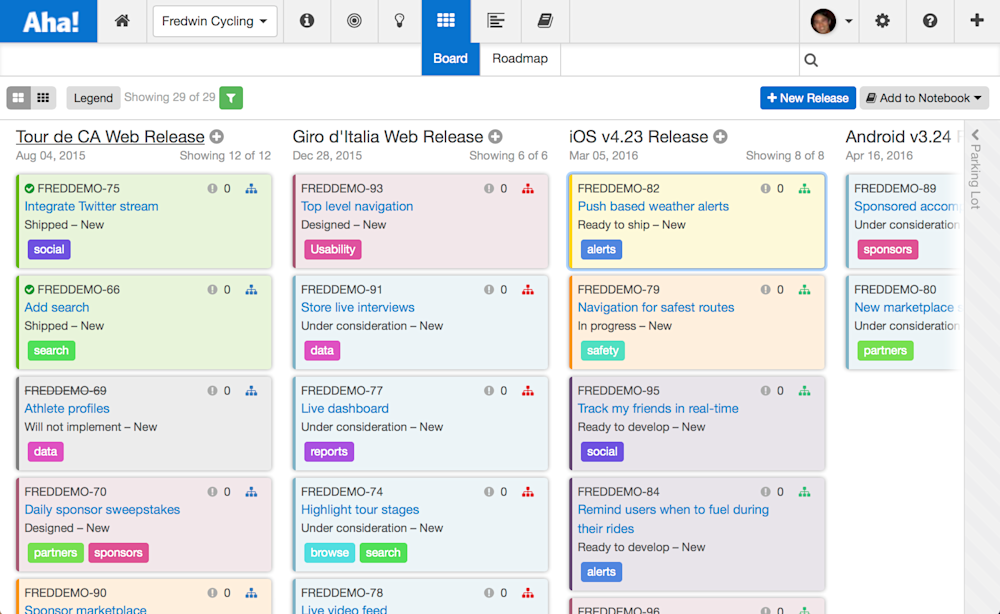Select the Board tab
The height and width of the screenshot is (614, 1000).
point(450,59)
